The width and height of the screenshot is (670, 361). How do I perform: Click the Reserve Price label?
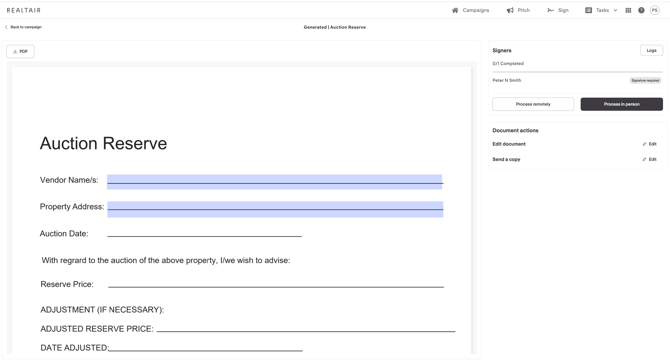coord(67,285)
